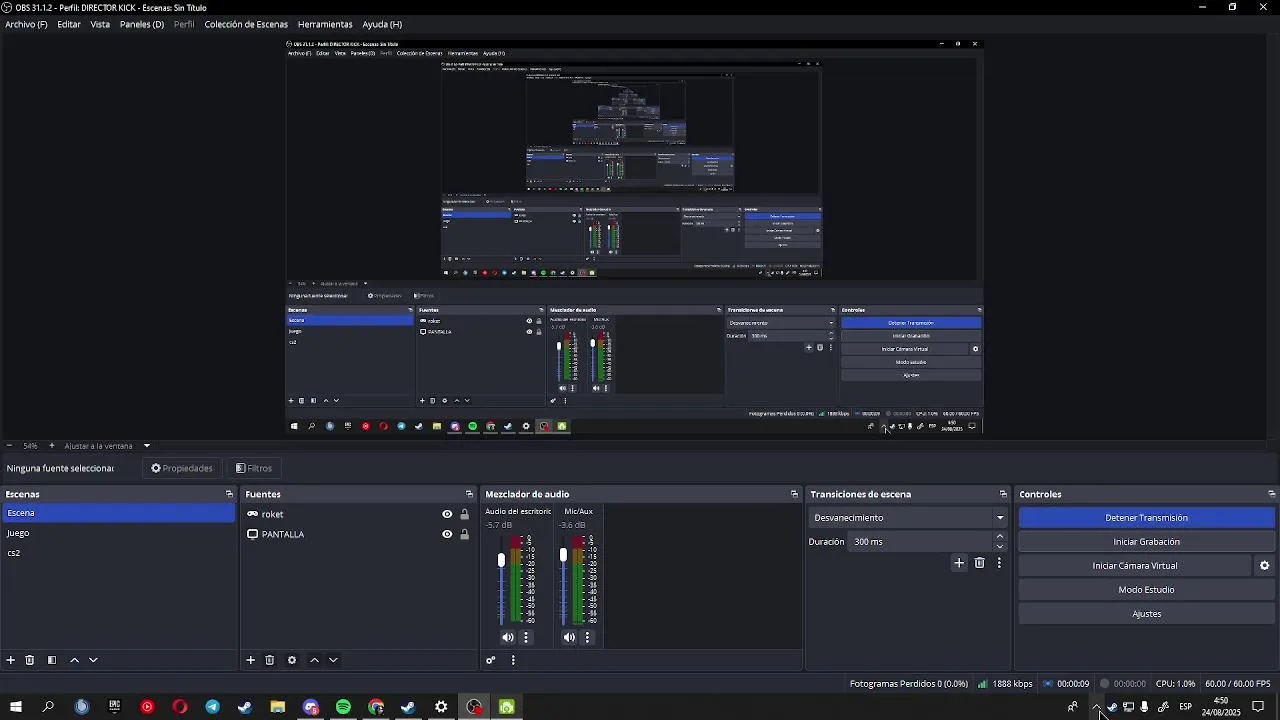Open the Paneles menu
The height and width of the screenshot is (720, 1280).
point(142,24)
